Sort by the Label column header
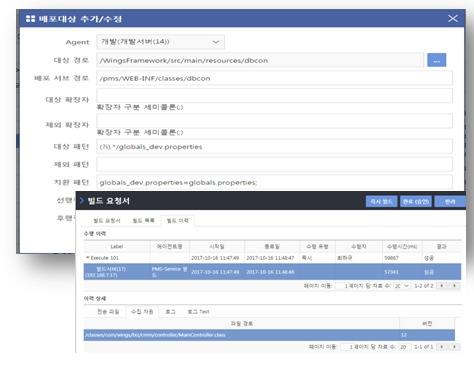The width and height of the screenshot is (474, 376). coord(117,247)
